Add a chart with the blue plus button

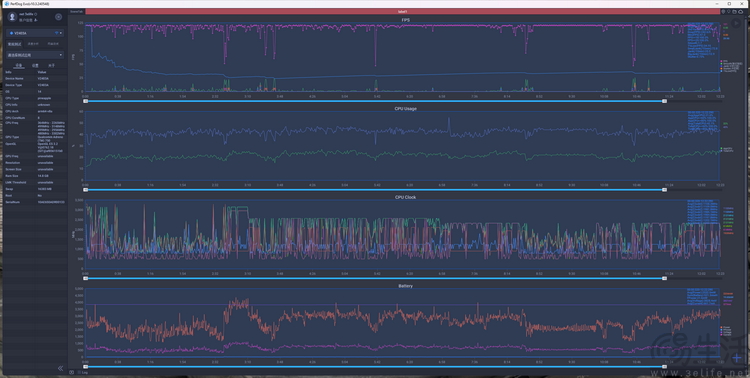click(x=737, y=357)
